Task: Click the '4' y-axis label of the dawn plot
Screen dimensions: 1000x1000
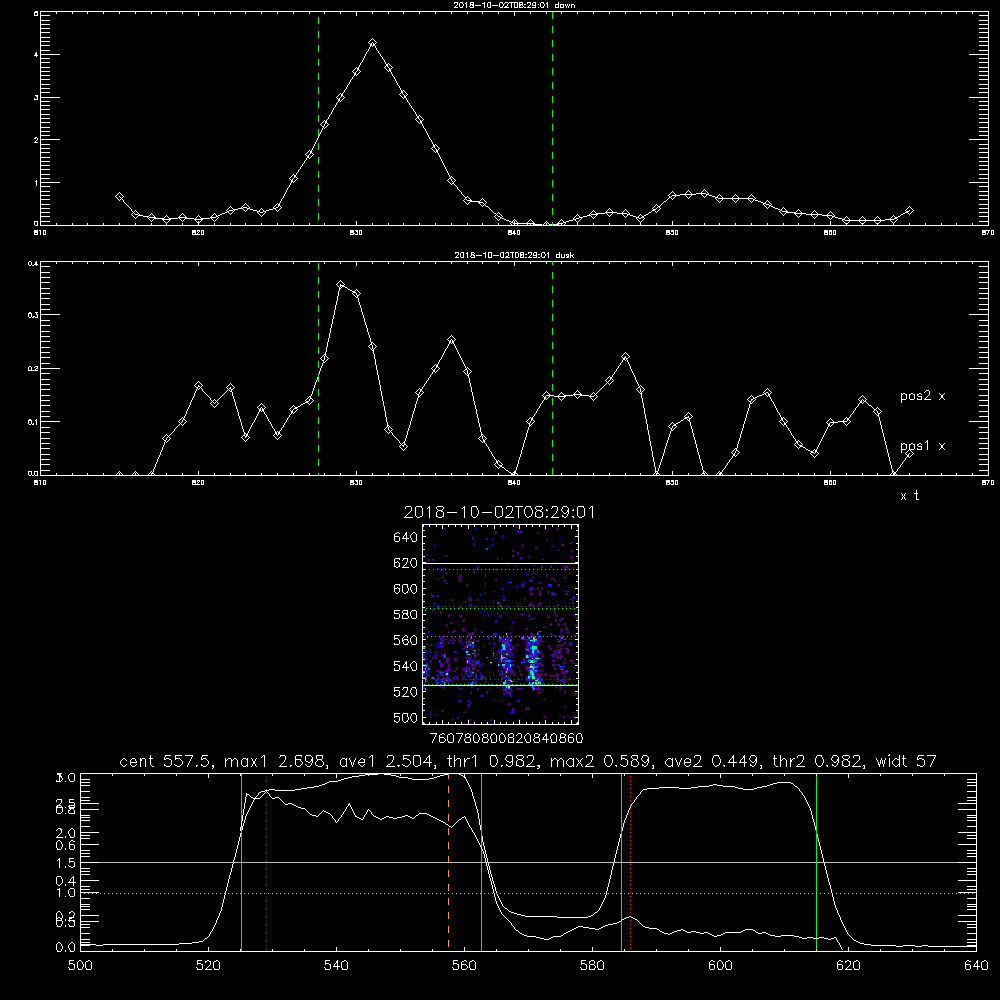Action: click(x=36, y=55)
